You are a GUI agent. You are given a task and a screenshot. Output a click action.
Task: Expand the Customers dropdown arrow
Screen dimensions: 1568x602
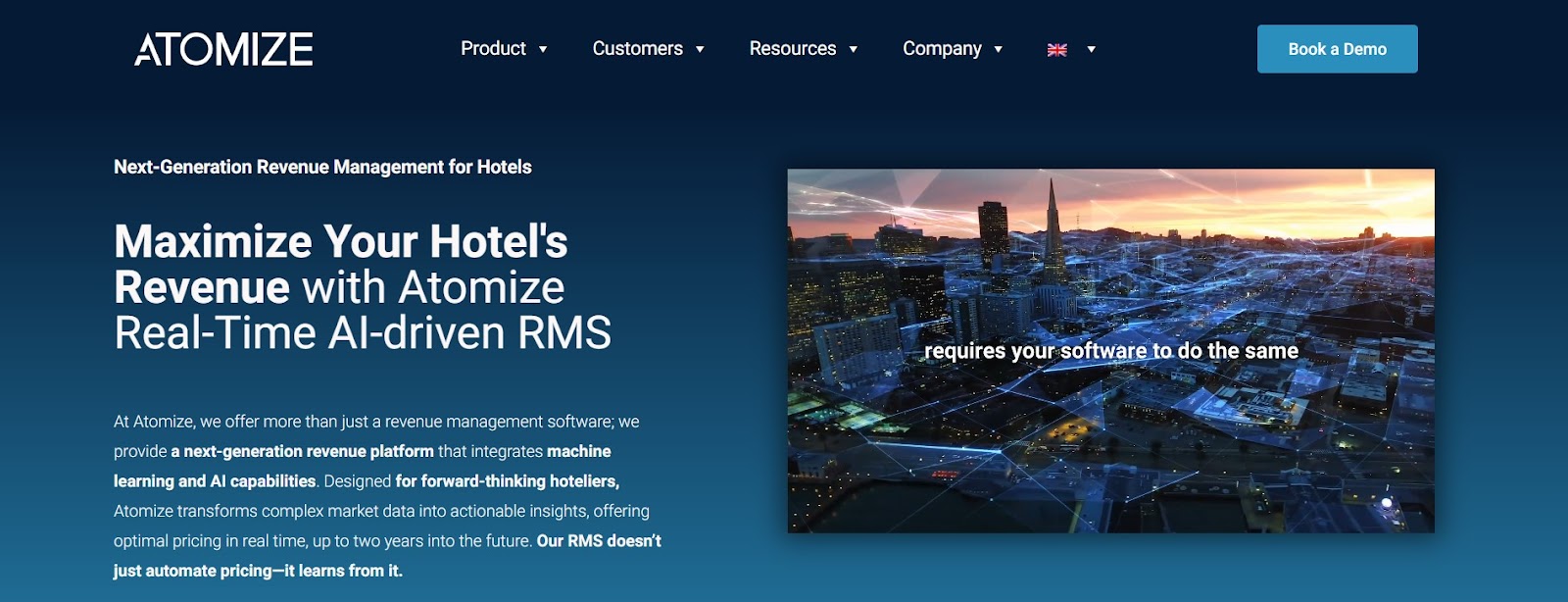click(700, 49)
